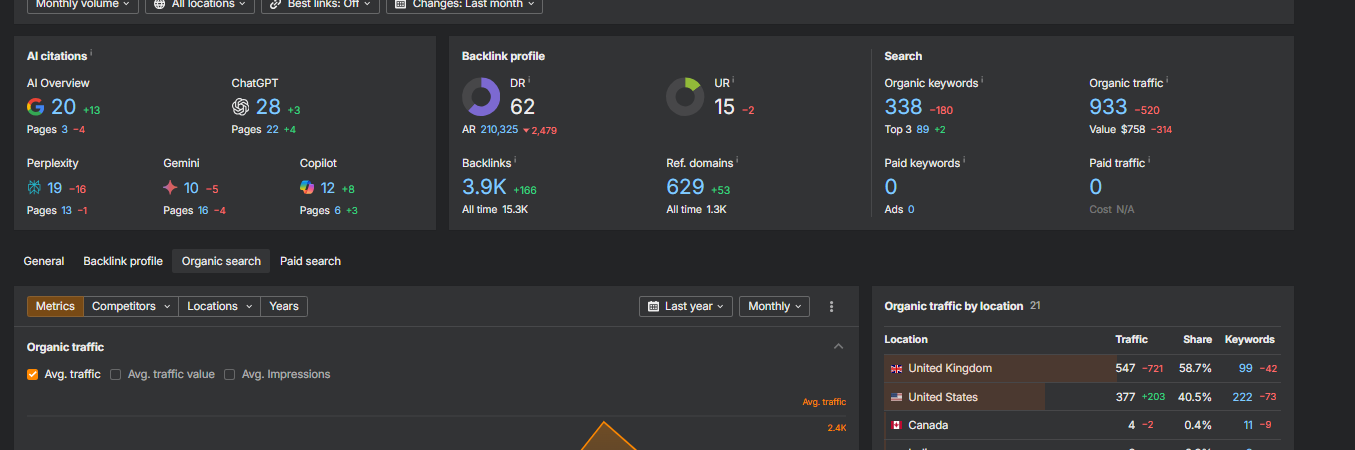Switch to the Paid search tab
The height and width of the screenshot is (450, 1355).
(310, 261)
